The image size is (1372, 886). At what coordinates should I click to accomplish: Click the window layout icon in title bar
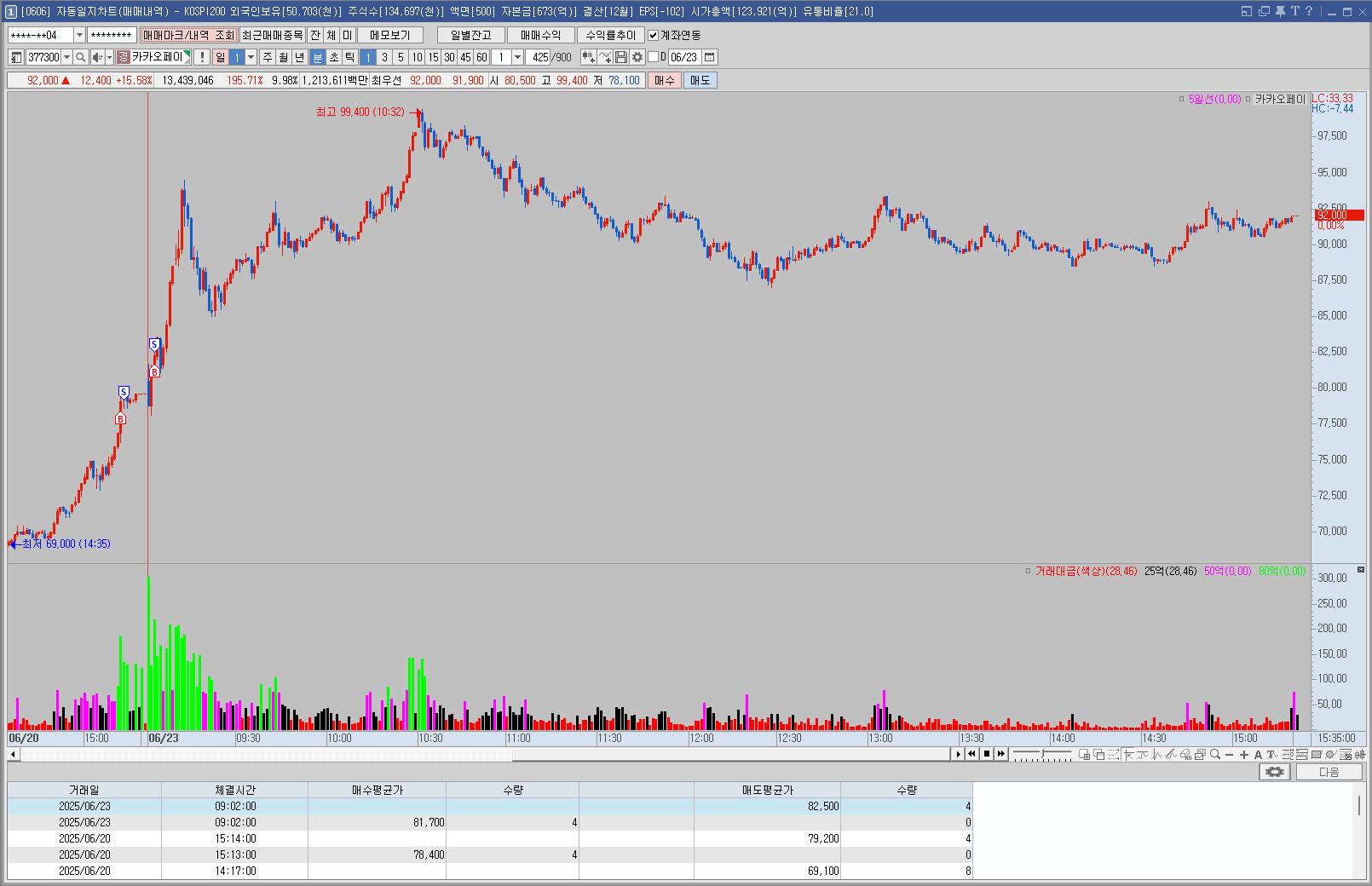[x=1246, y=11]
